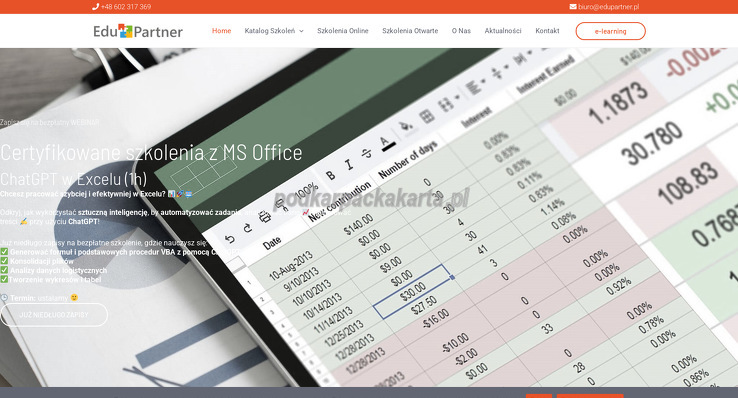This screenshot has height=398, width=738.
Task: Click the biuro@edupartner.pl email link
Action: [609, 7]
